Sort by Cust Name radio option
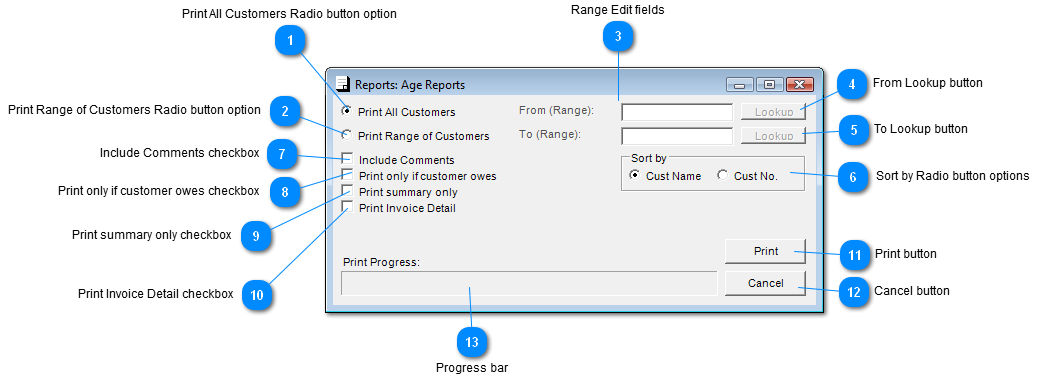Image resolution: width=1038 pixels, height=378 pixels. point(635,175)
